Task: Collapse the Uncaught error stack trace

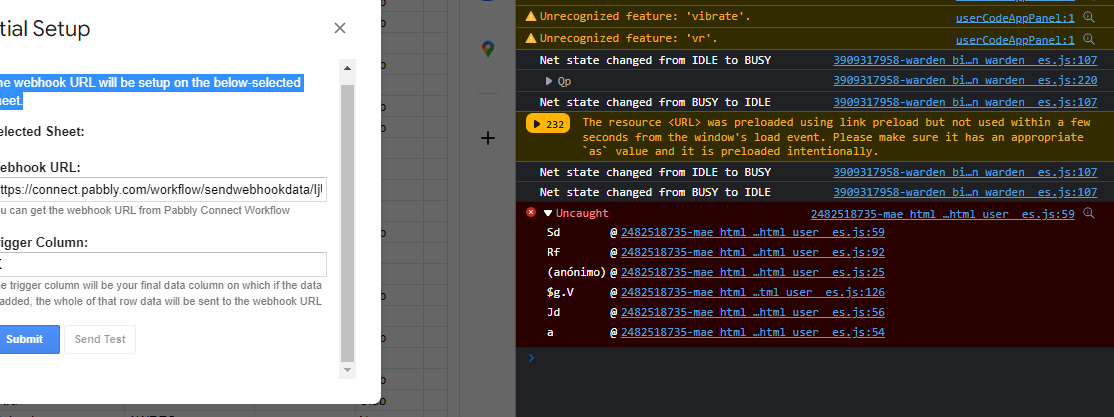Action: (x=548, y=213)
